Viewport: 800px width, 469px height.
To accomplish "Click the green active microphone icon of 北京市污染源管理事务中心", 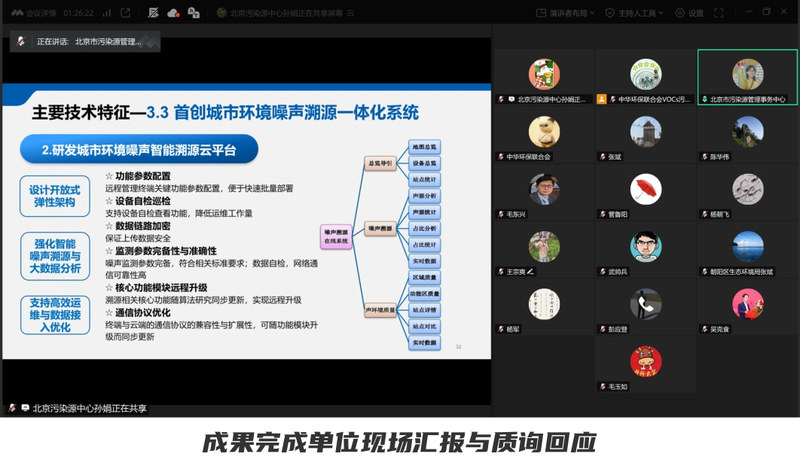I will [705, 99].
